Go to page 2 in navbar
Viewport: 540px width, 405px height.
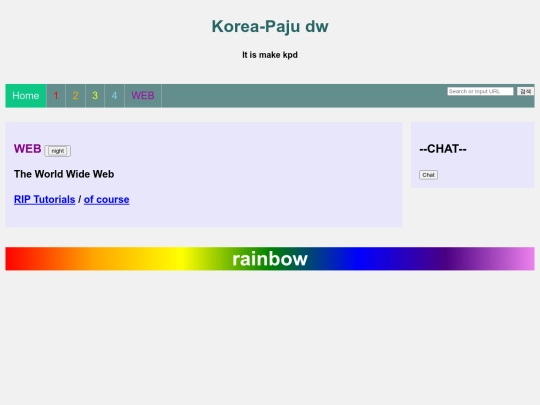[75, 96]
